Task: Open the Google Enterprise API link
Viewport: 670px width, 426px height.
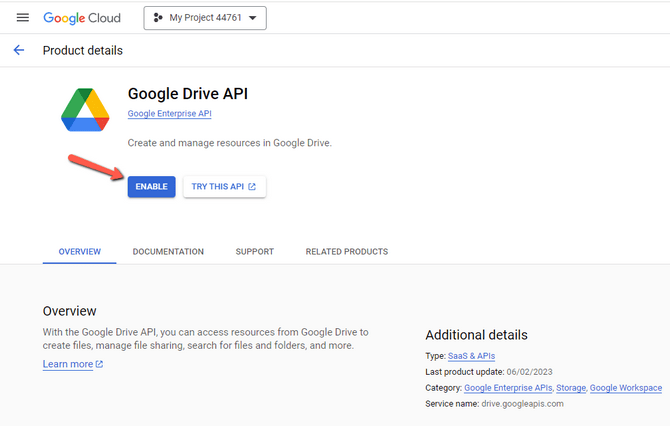Action: click(170, 114)
